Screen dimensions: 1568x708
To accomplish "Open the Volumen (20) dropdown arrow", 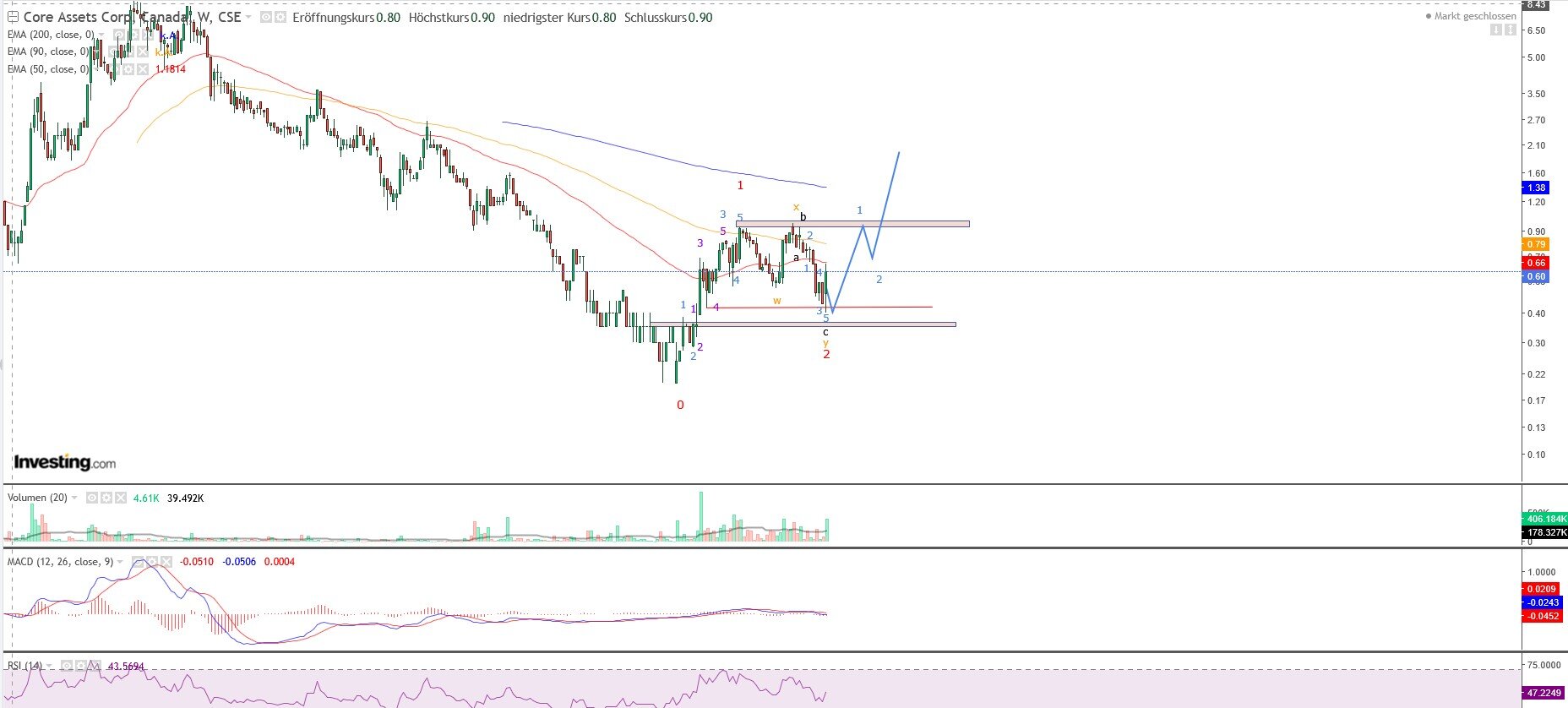I will (x=75, y=498).
